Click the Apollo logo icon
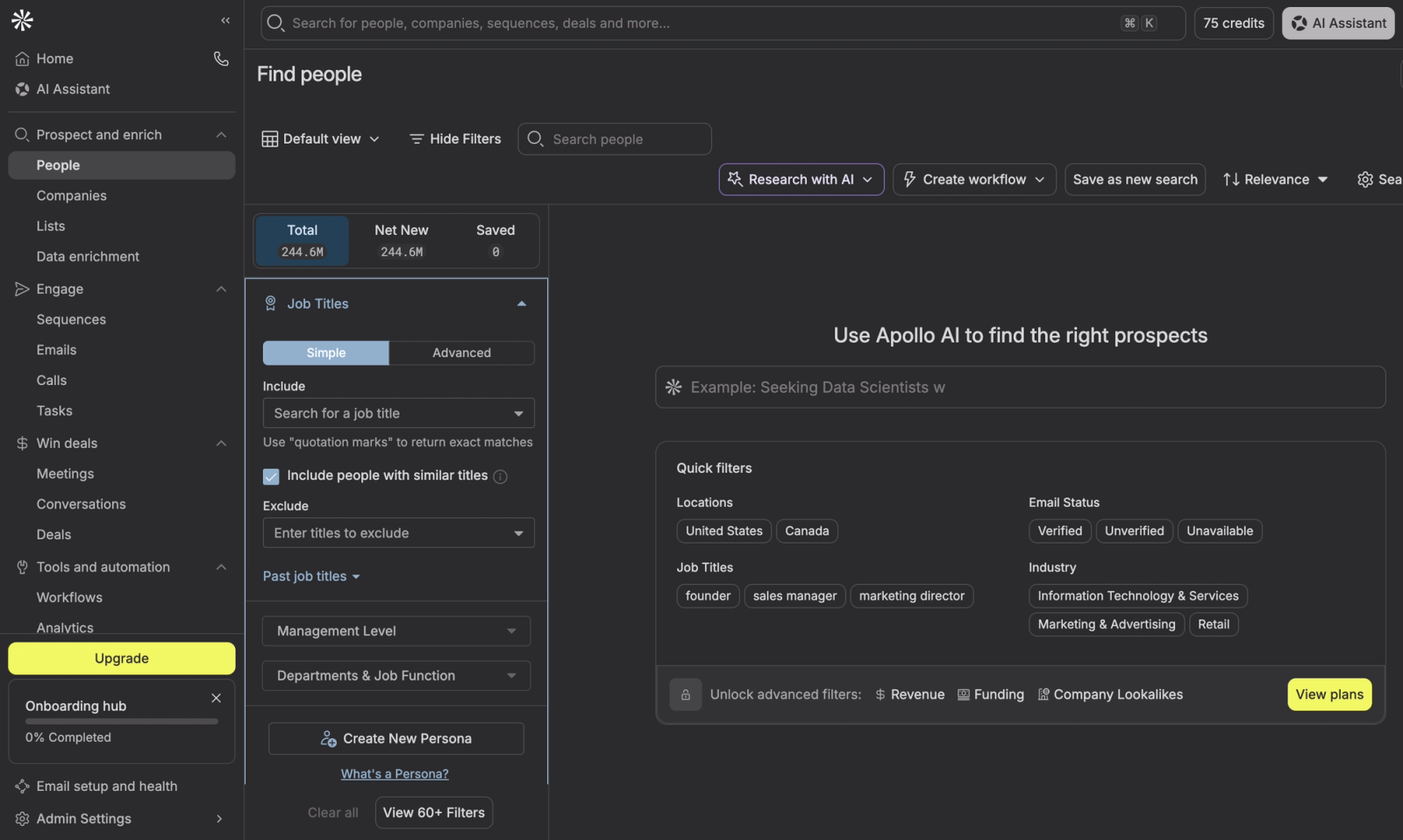1403x840 pixels. [23, 20]
